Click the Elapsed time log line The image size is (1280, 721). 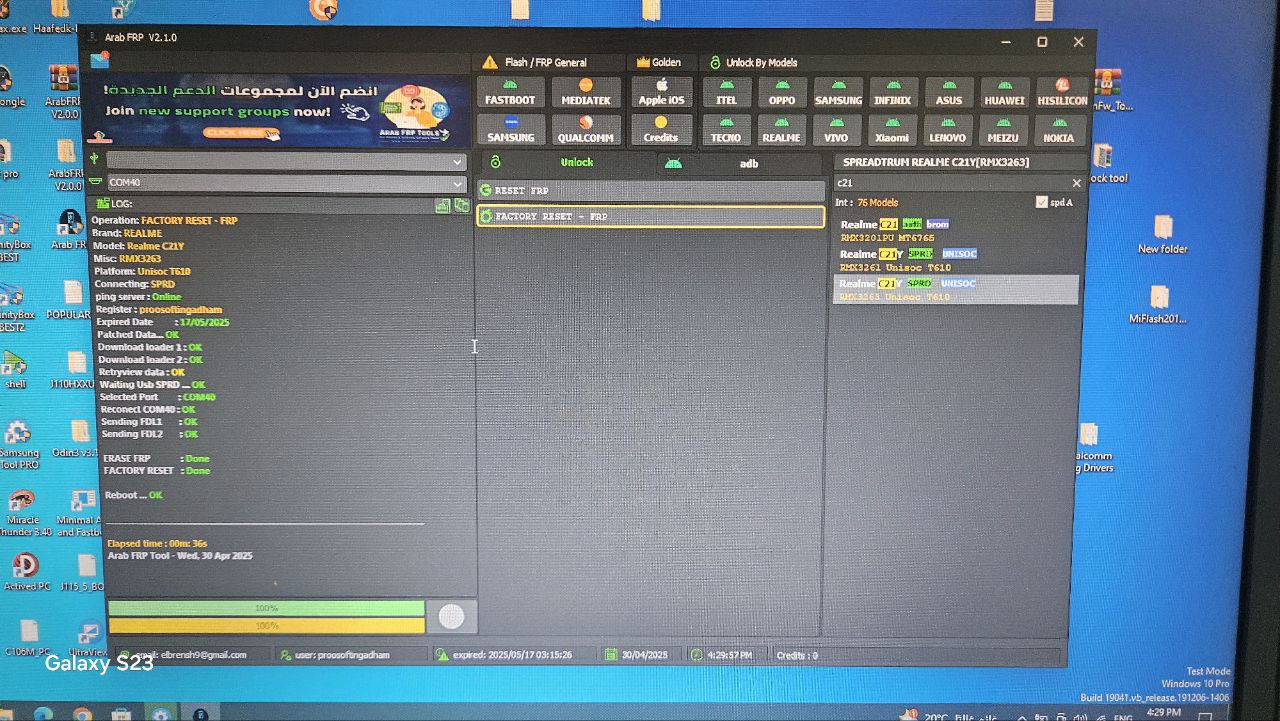pyautogui.click(x=157, y=543)
